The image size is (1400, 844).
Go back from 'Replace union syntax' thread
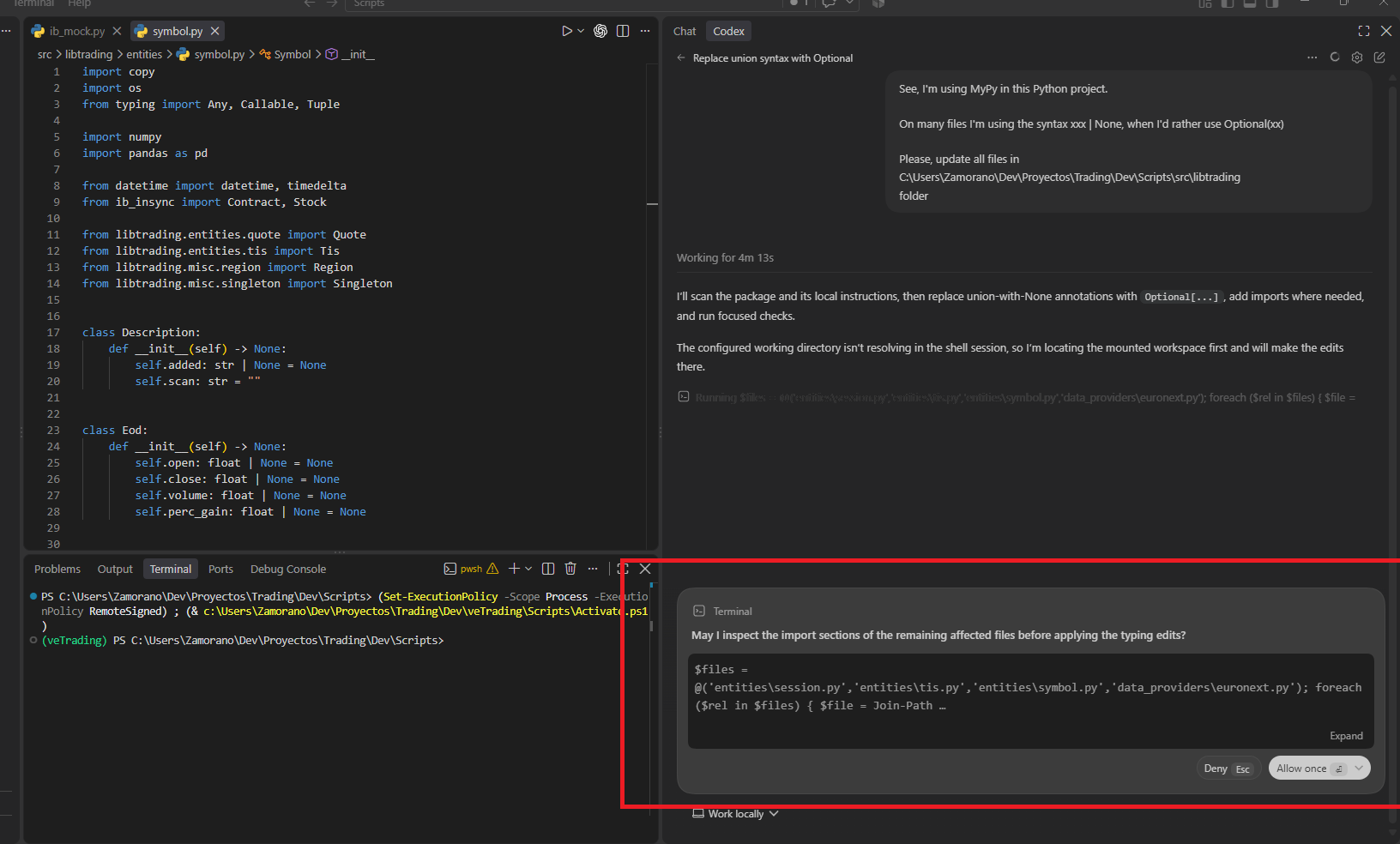coord(681,58)
